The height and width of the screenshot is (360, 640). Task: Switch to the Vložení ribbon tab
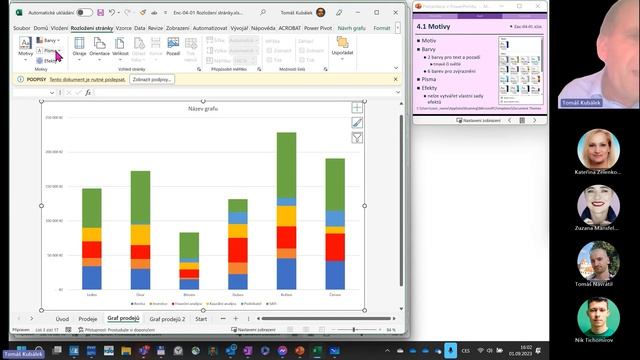pyautogui.click(x=59, y=28)
